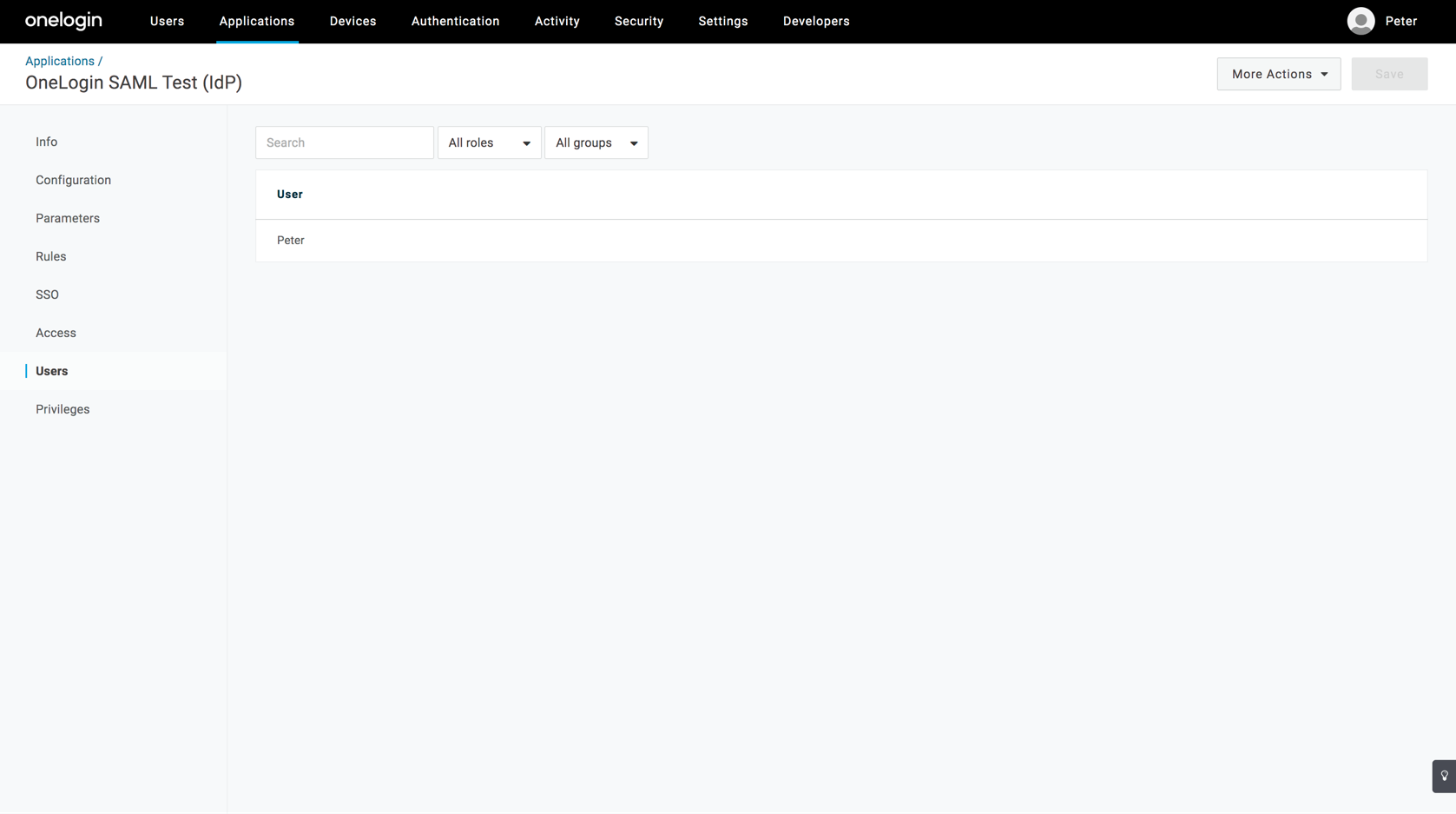Open the Developers top menu
1456x814 pixels.
click(x=816, y=21)
